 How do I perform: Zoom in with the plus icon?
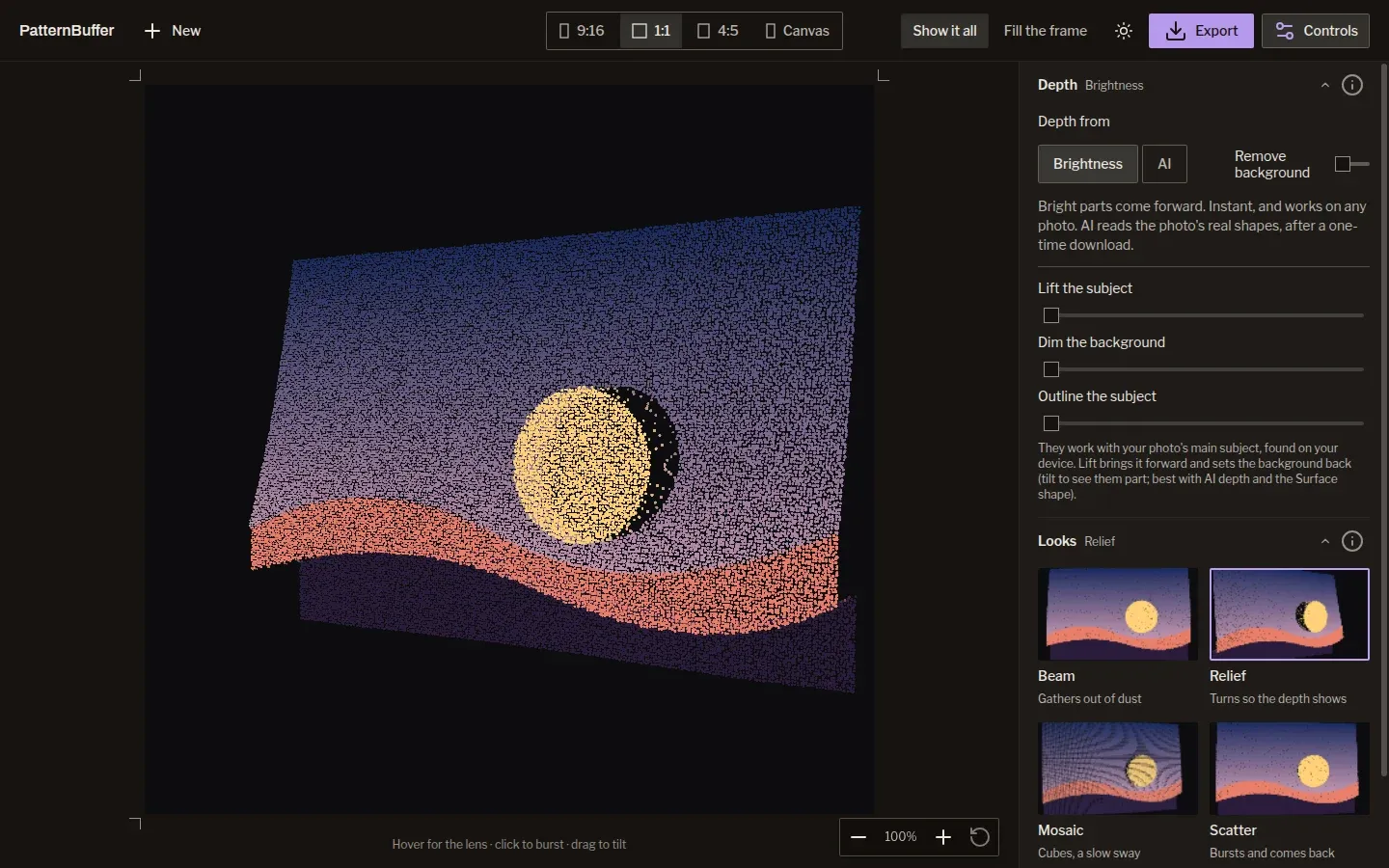943,837
